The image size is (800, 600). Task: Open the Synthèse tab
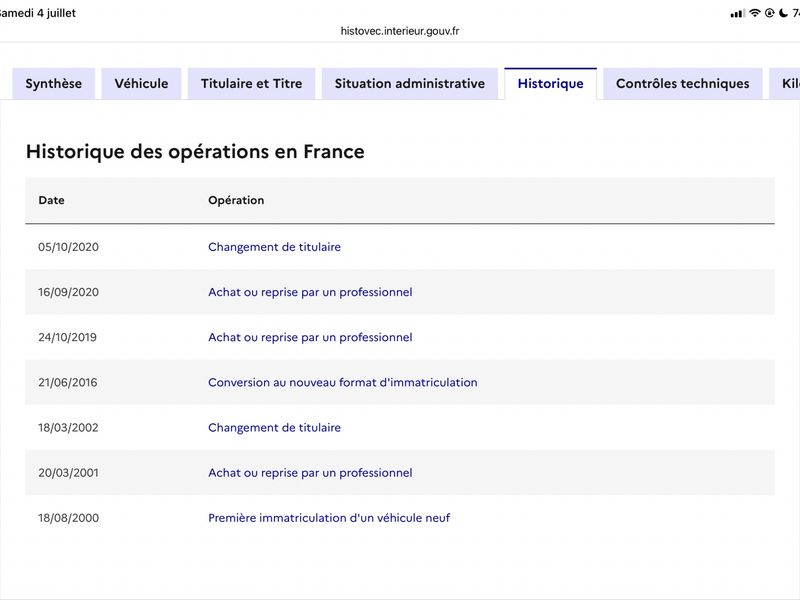coord(54,84)
